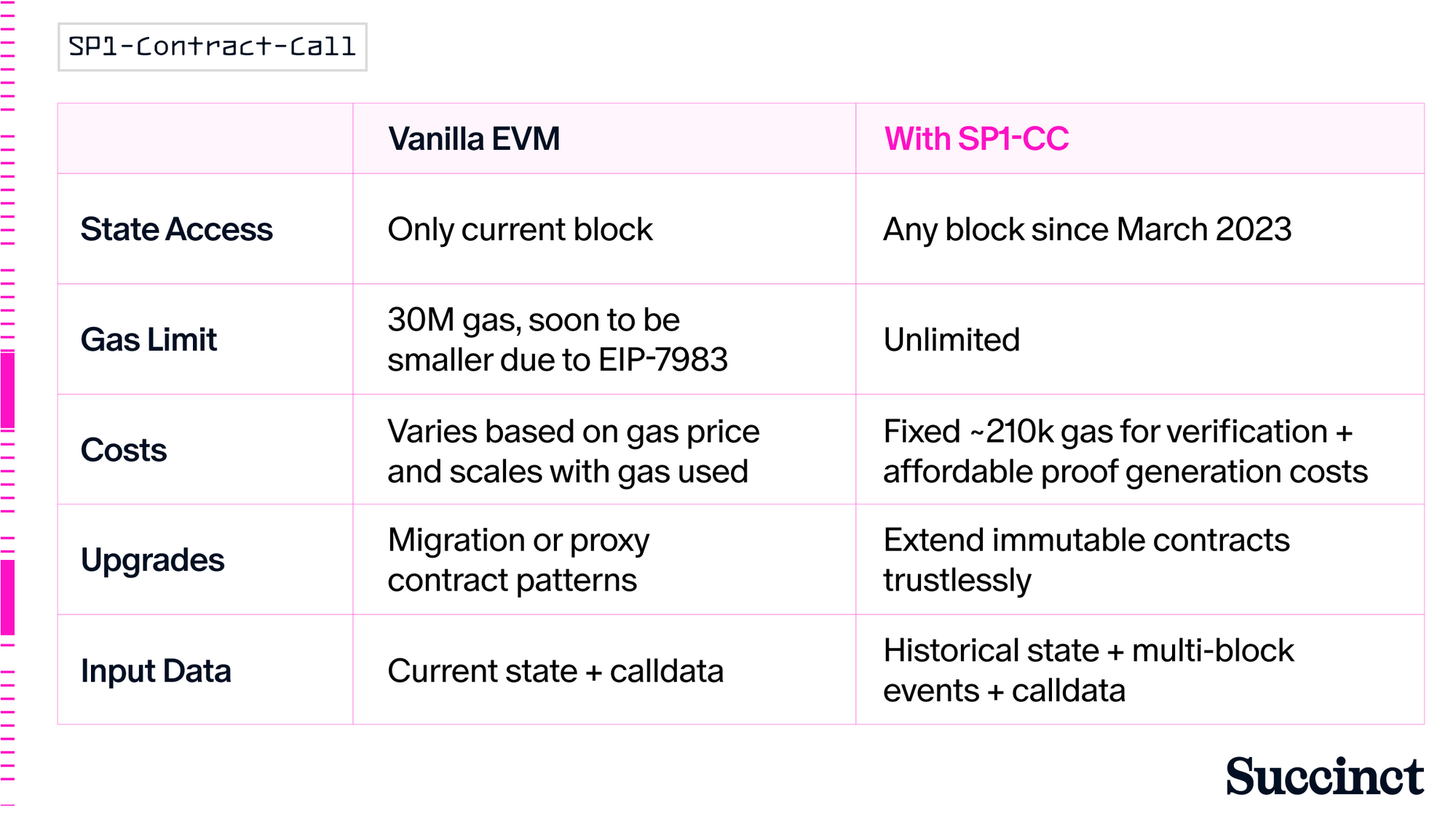Click the State Access row label
1456x819 pixels.
[177, 229]
